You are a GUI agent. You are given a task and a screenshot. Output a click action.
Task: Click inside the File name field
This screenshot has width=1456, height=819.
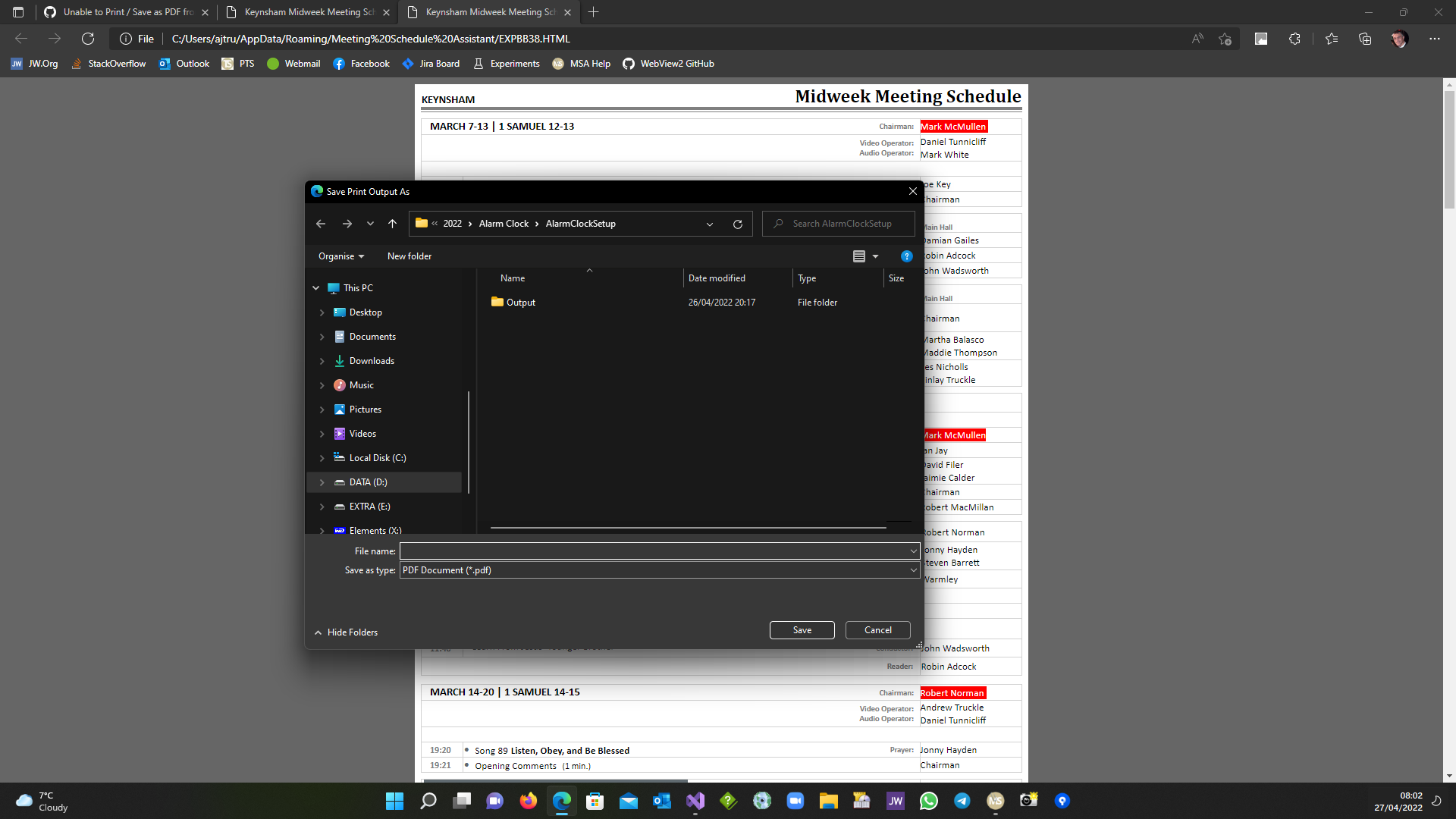click(x=658, y=551)
